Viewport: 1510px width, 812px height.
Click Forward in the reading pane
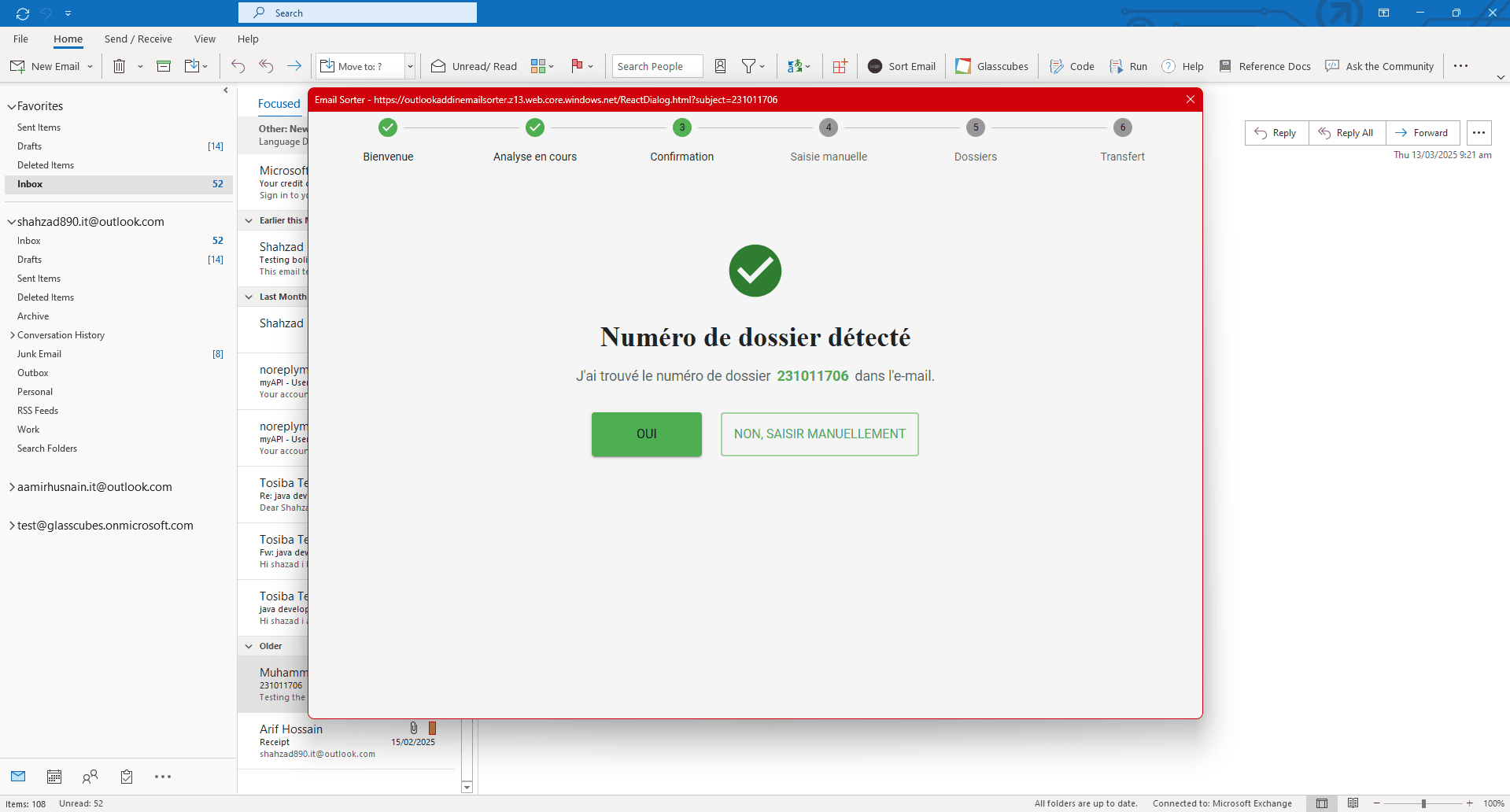(x=1422, y=133)
